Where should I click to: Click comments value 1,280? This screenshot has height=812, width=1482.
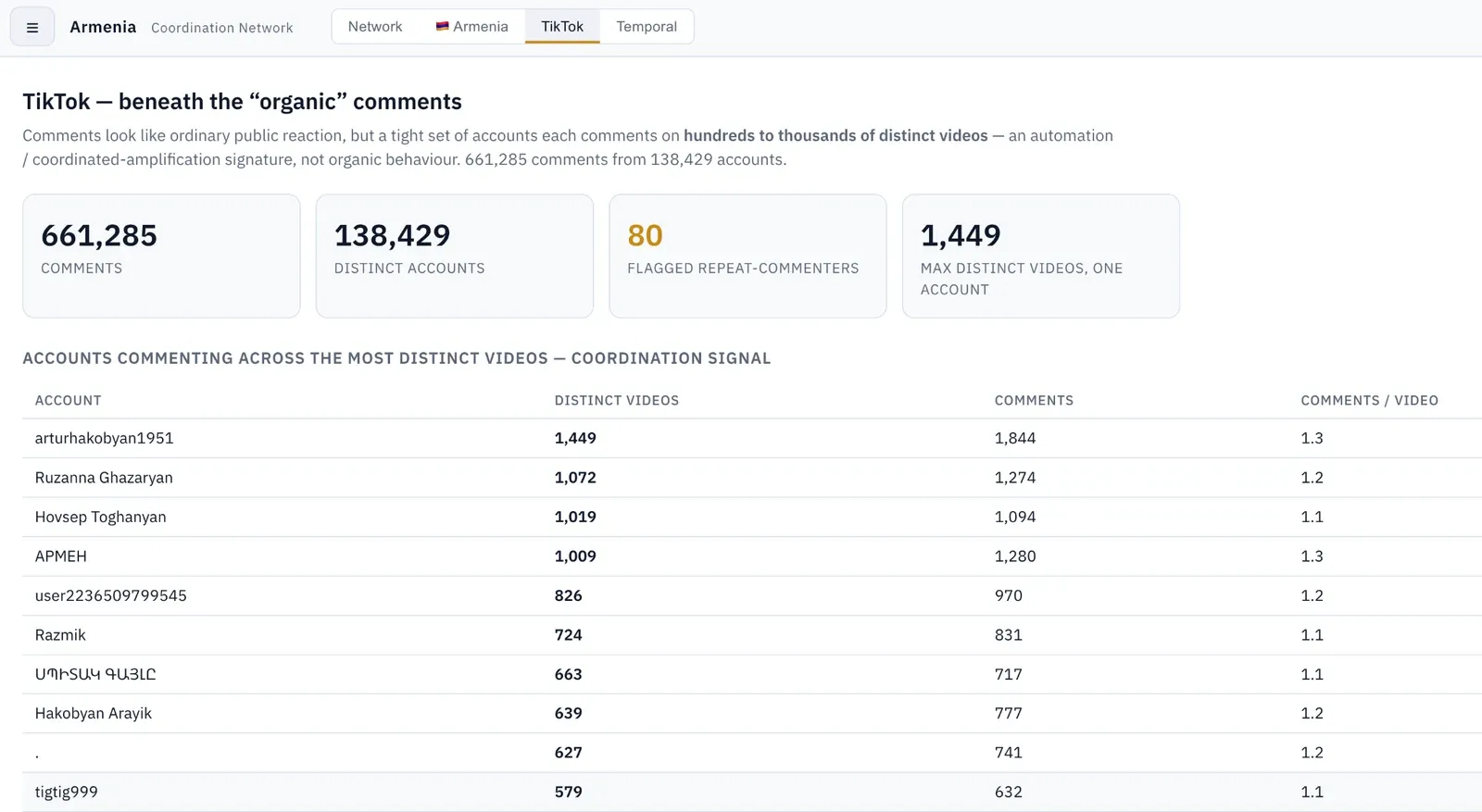(x=1015, y=556)
